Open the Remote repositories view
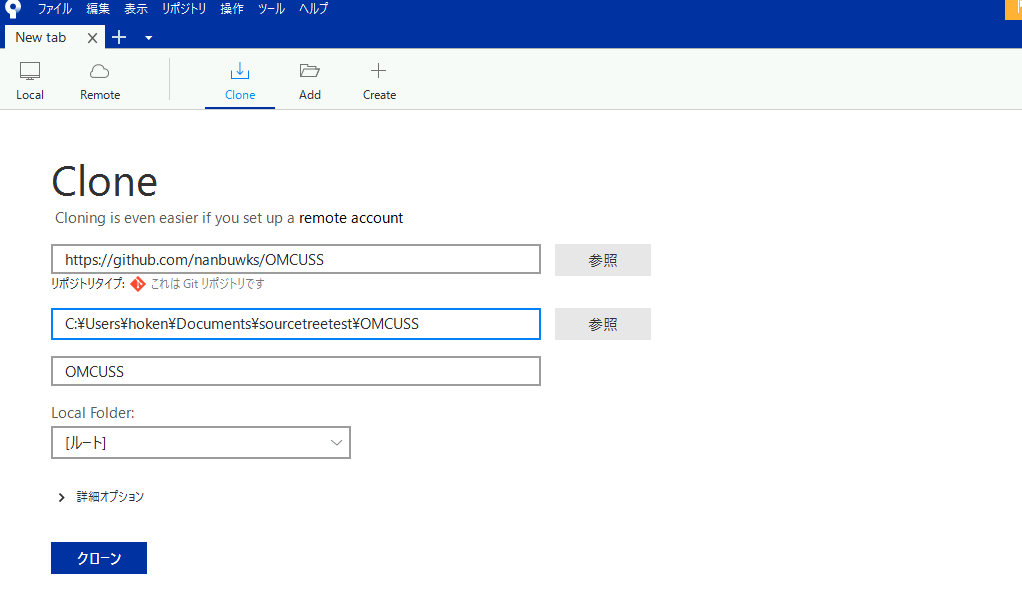This screenshot has width=1022, height=596. click(x=100, y=81)
